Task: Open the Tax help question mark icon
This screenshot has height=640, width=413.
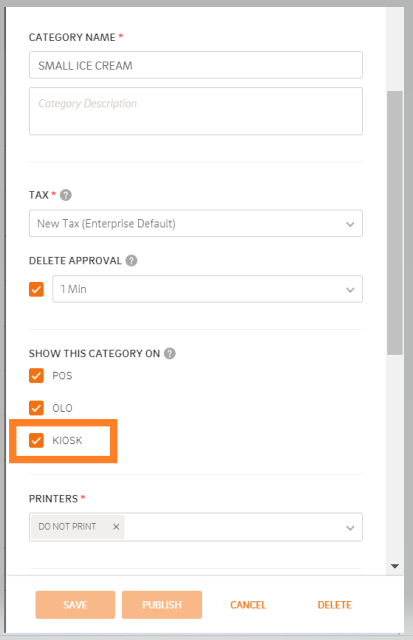Action: pyautogui.click(x=66, y=195)
